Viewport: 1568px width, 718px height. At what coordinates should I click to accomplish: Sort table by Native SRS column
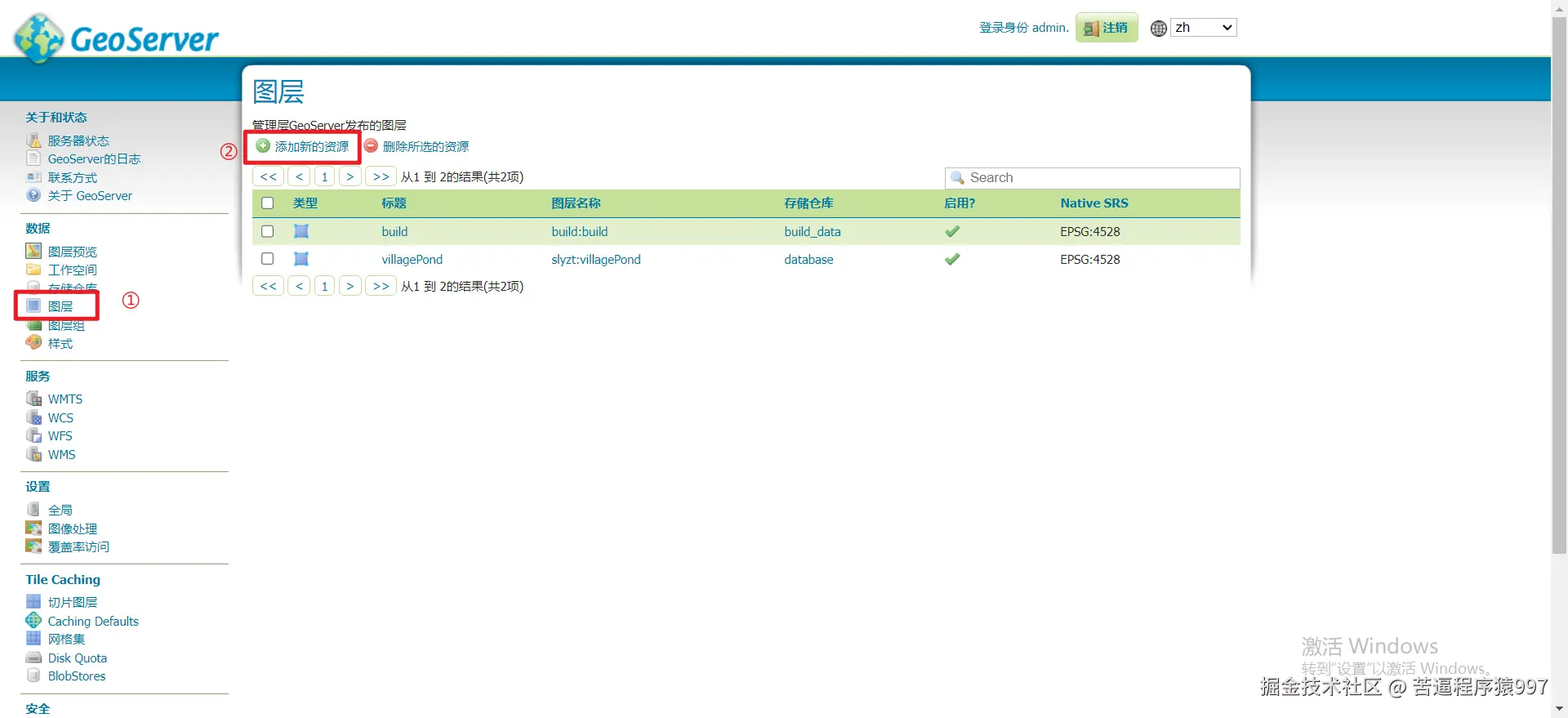(x=1094, y=203)
